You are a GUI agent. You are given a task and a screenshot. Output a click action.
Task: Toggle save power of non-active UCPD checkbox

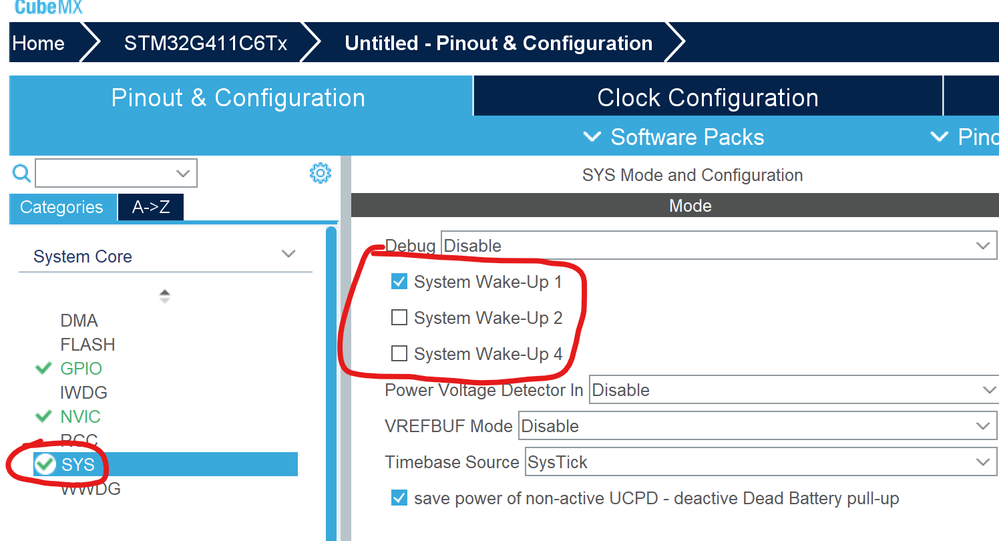(x=400, y=497)
